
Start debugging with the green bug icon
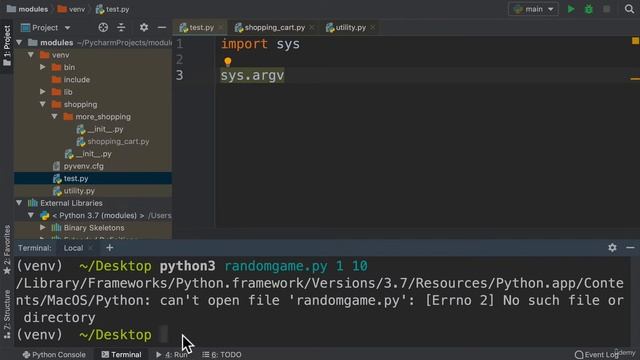click(x=589, y=9)
